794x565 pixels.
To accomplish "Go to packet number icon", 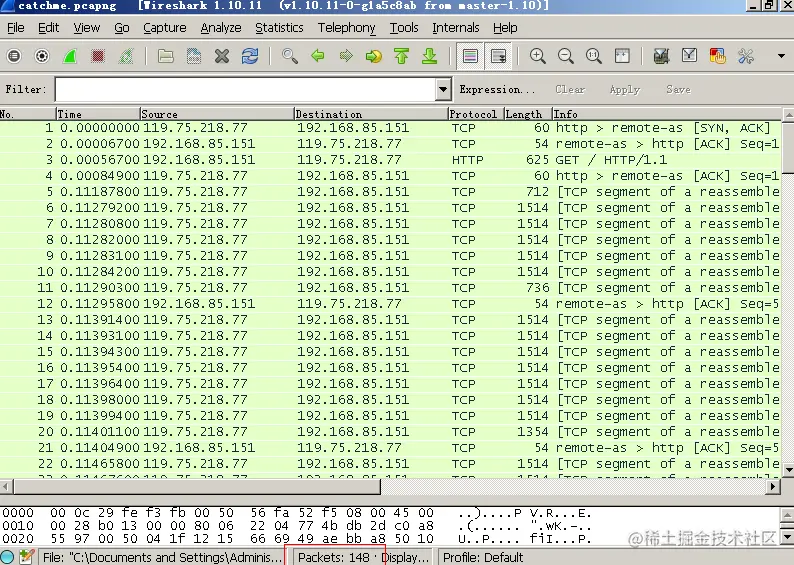I will [x=374, y=56].
